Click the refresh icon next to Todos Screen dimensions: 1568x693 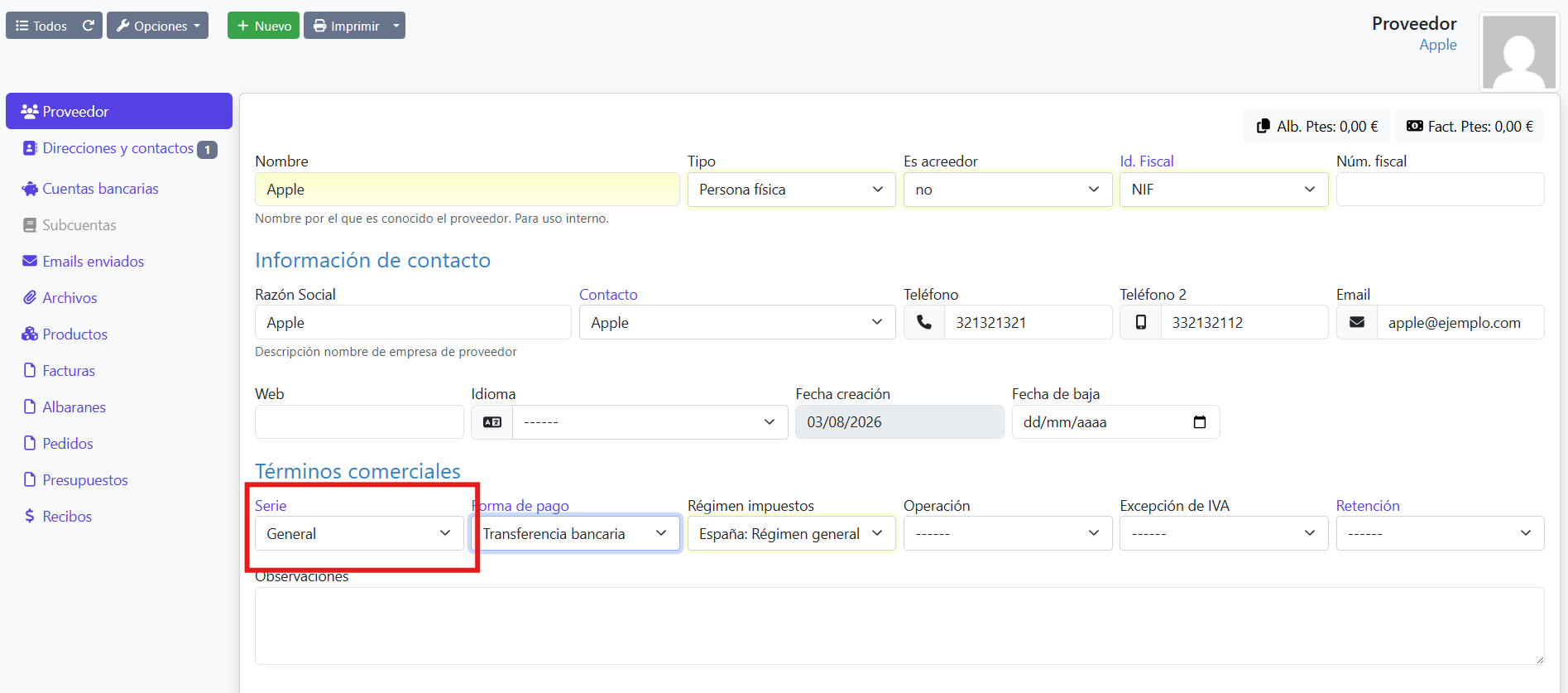89,26
